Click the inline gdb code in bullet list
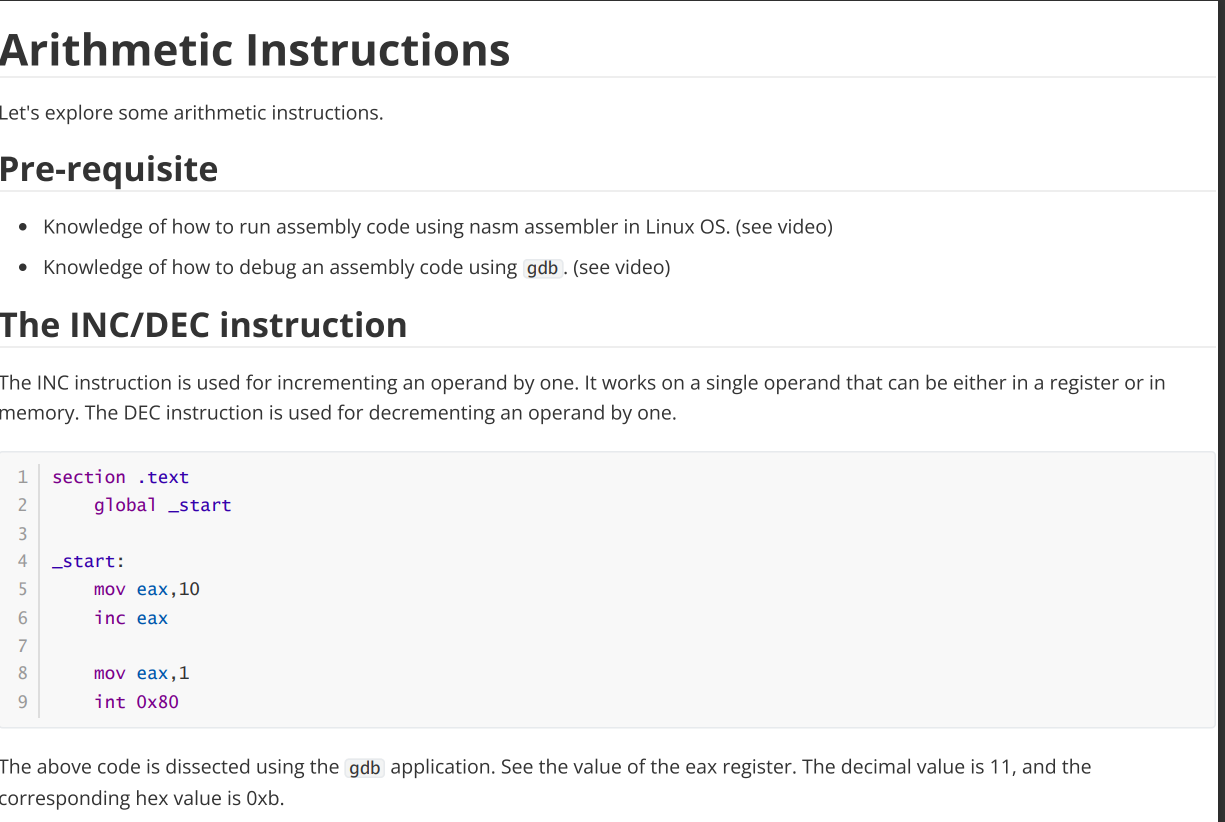This screenshot has width=1225, height=822. tap(542, 268)
